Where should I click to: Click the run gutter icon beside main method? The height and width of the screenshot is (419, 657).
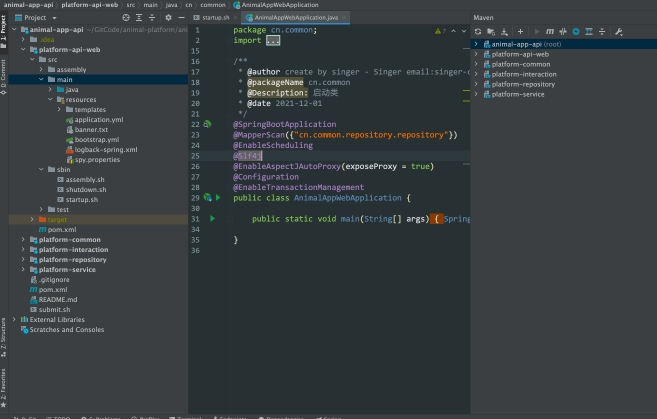click(212, 218)
